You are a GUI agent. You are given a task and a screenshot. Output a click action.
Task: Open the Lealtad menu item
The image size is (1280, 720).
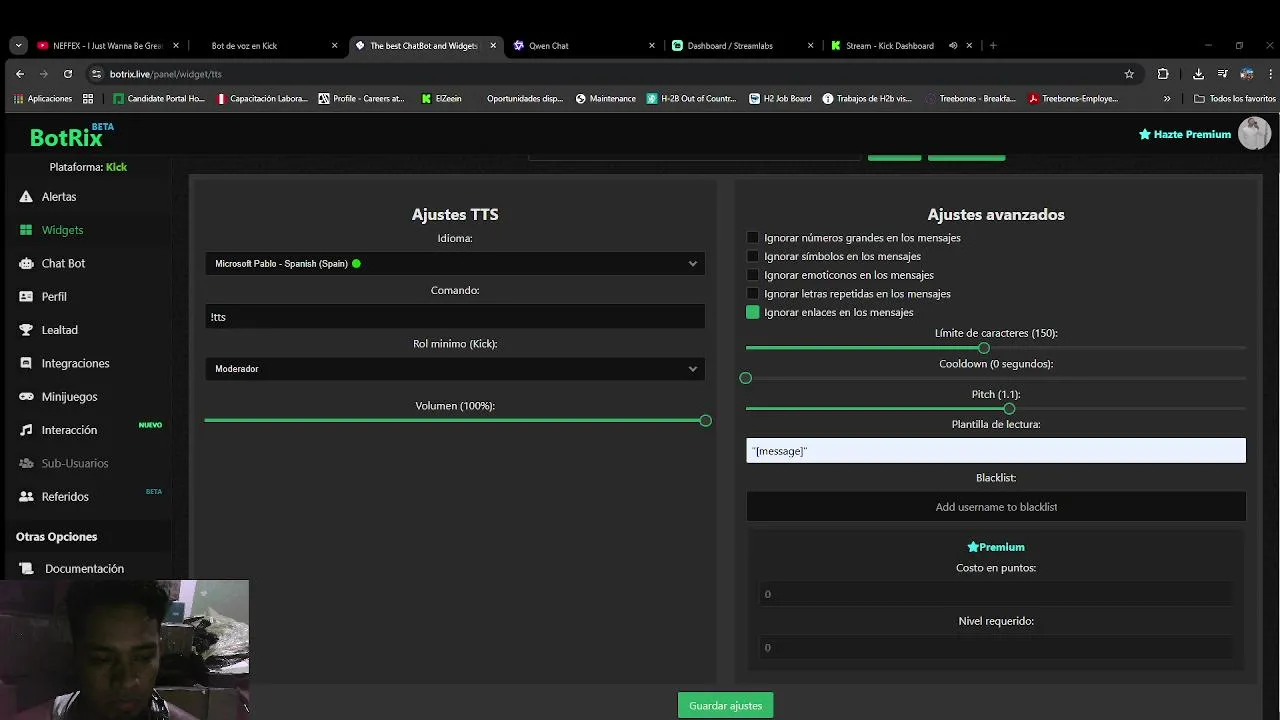(59, 330)
